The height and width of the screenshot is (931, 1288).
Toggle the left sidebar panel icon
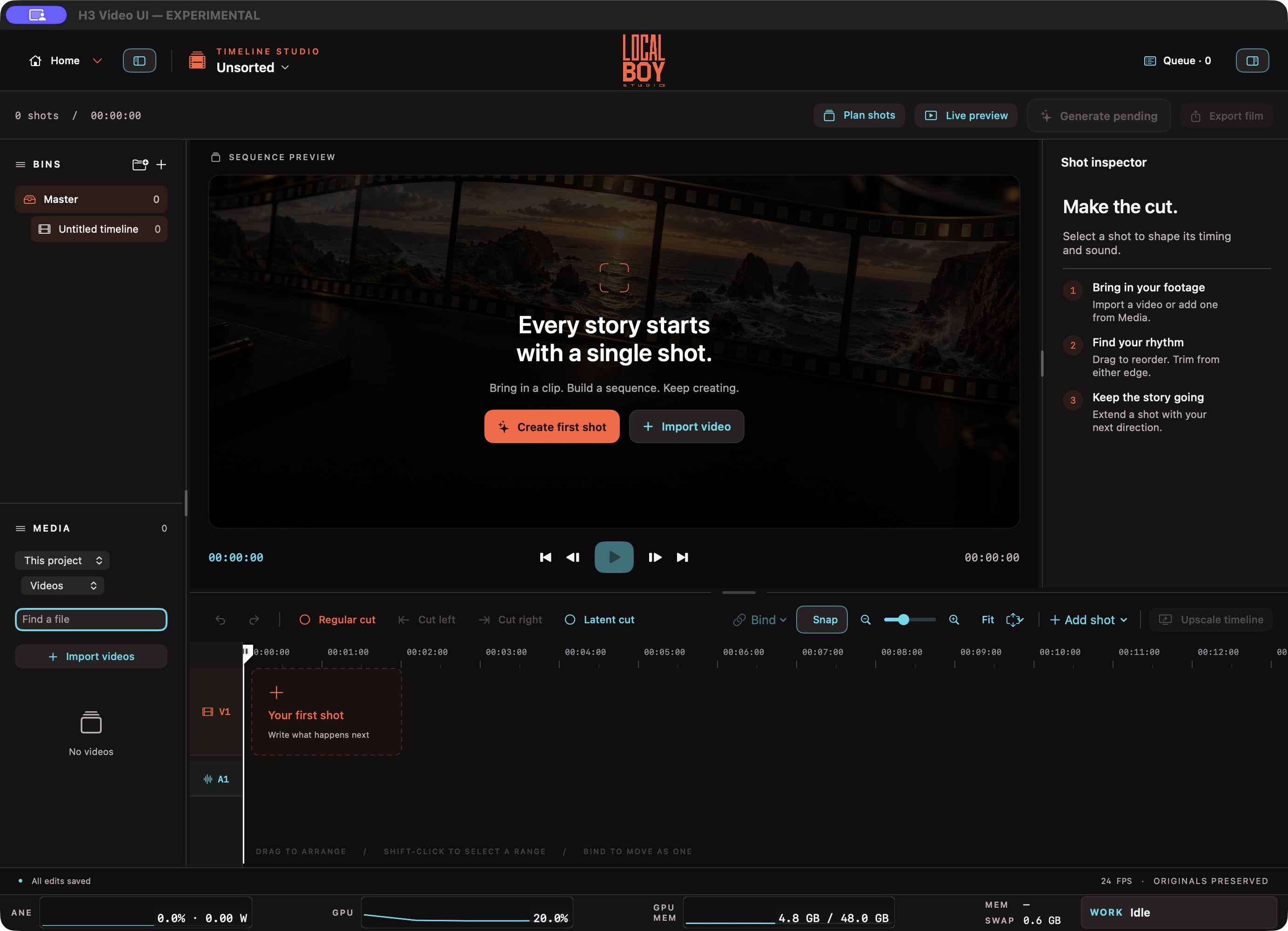tap(139, 61)
